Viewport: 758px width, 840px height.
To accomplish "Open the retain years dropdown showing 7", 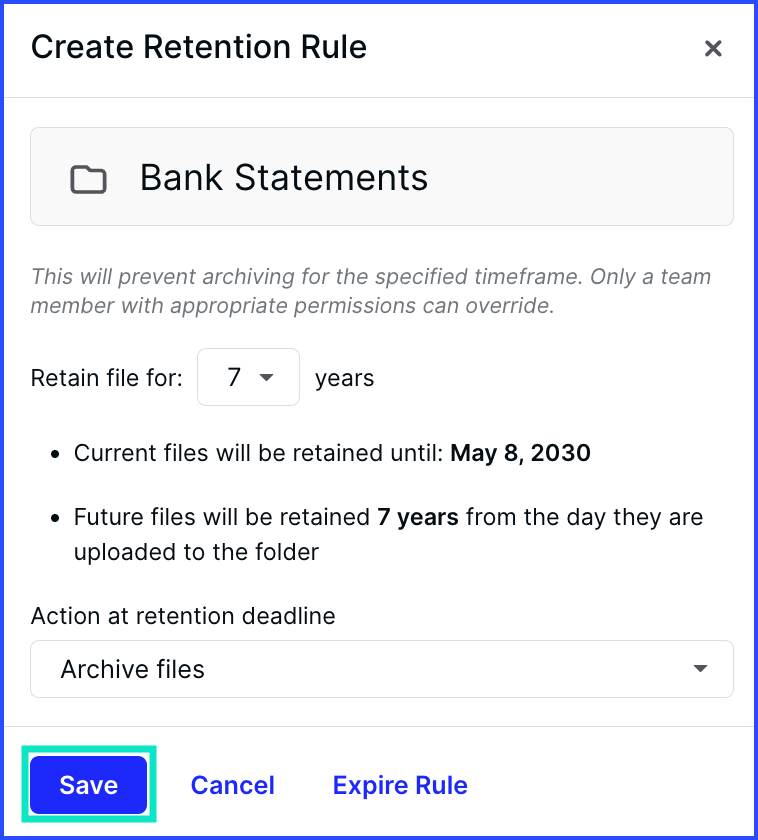I will click(x=248, y=377).
